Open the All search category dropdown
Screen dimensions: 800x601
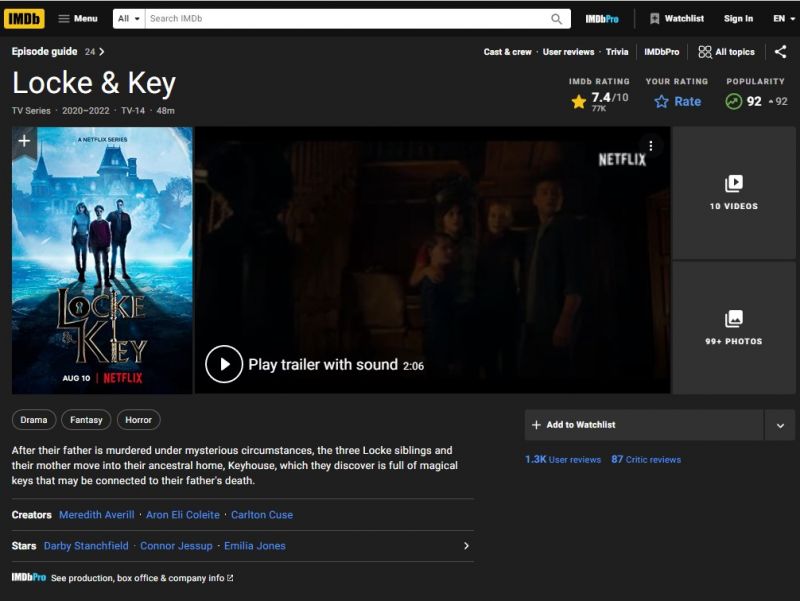[x=129, y=19]
